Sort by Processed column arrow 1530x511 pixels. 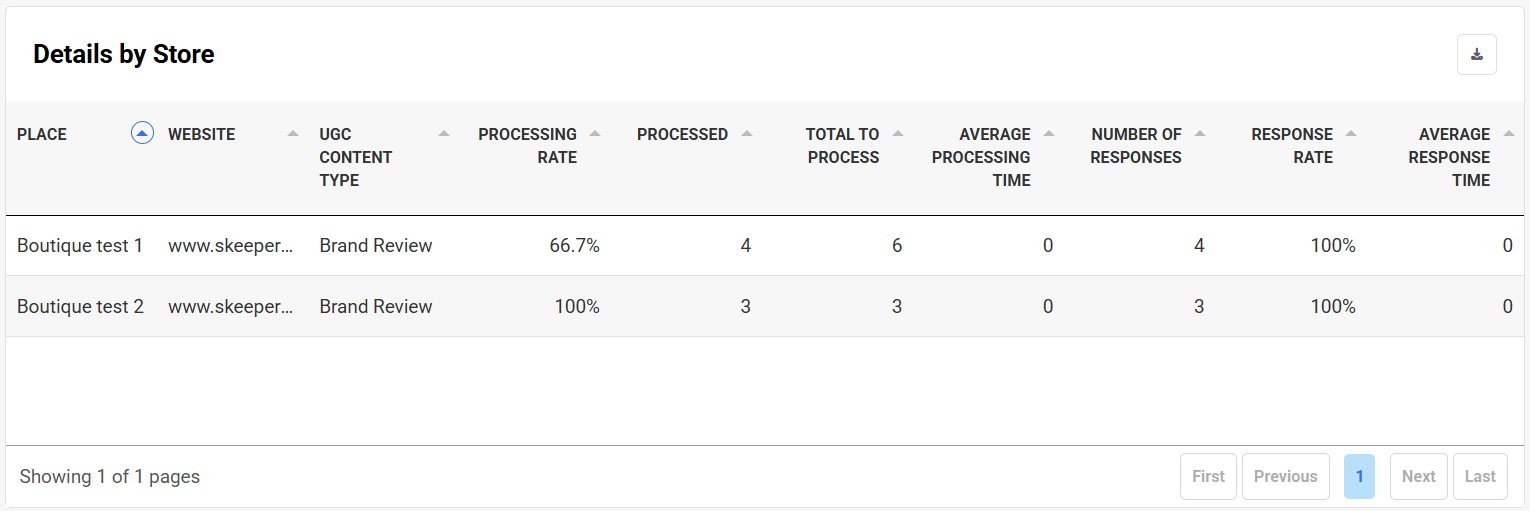click(x=746, y=133)
